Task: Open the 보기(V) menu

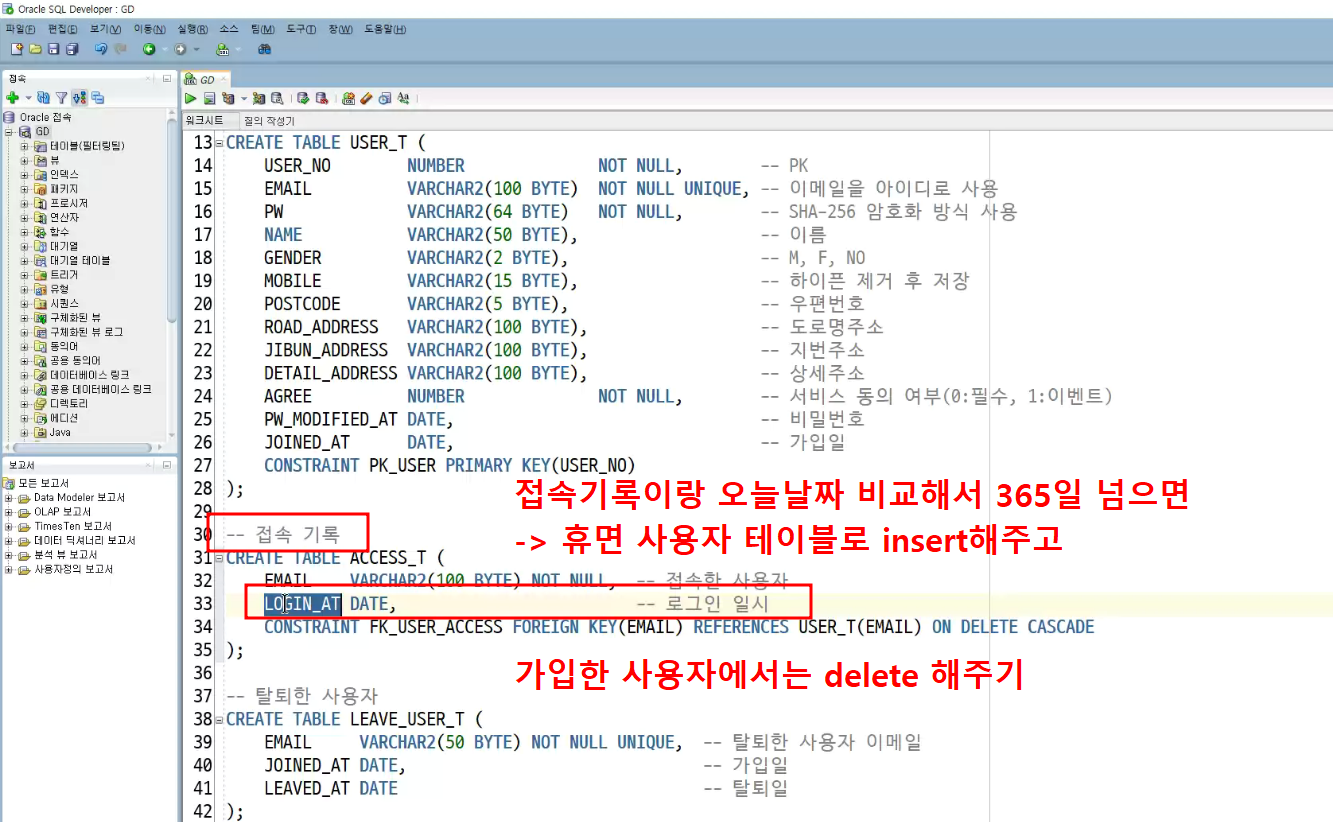Action: pyautogui.click(x=105, y=29)
